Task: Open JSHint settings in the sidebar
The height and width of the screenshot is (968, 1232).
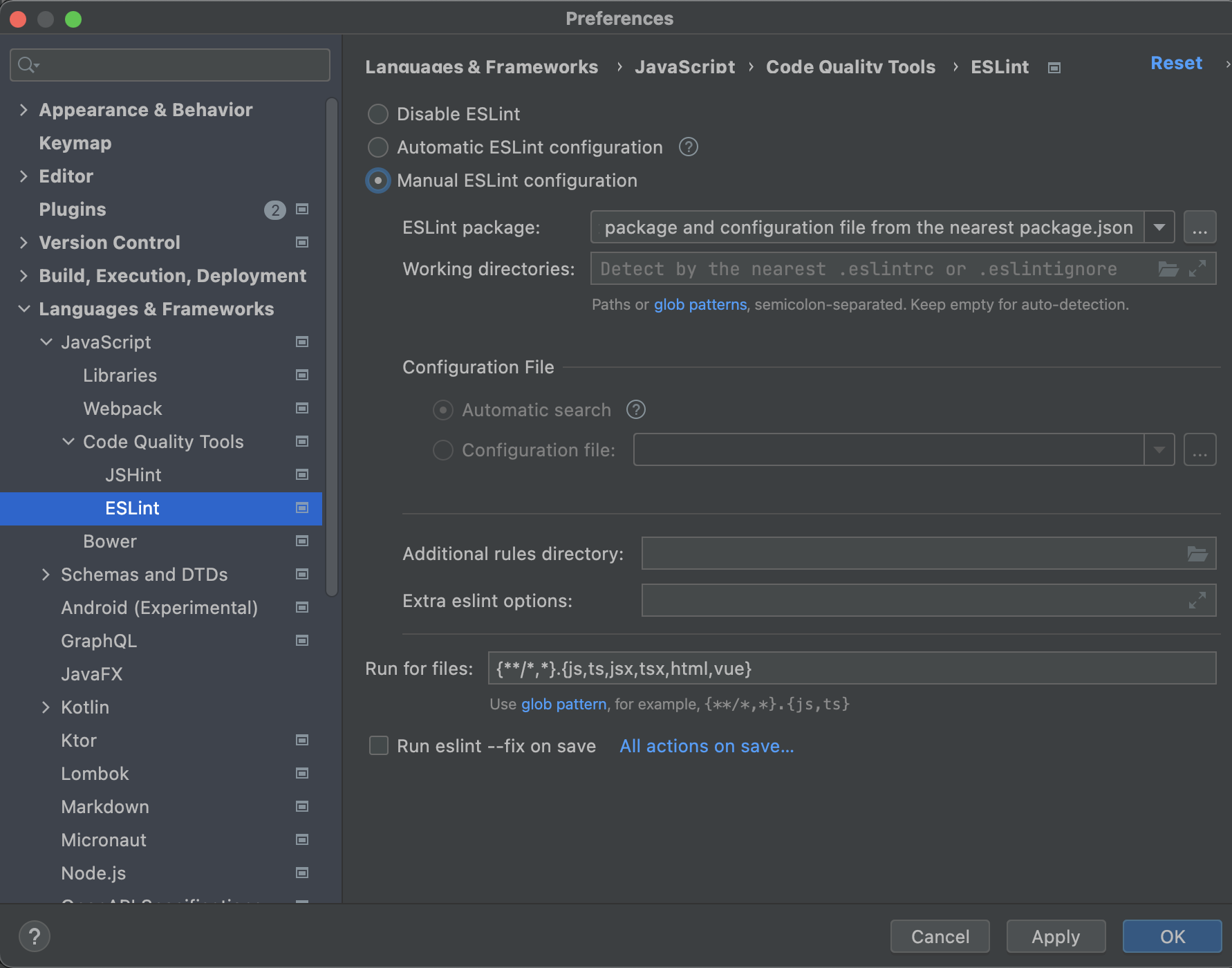Action: (x=133, y=475)
